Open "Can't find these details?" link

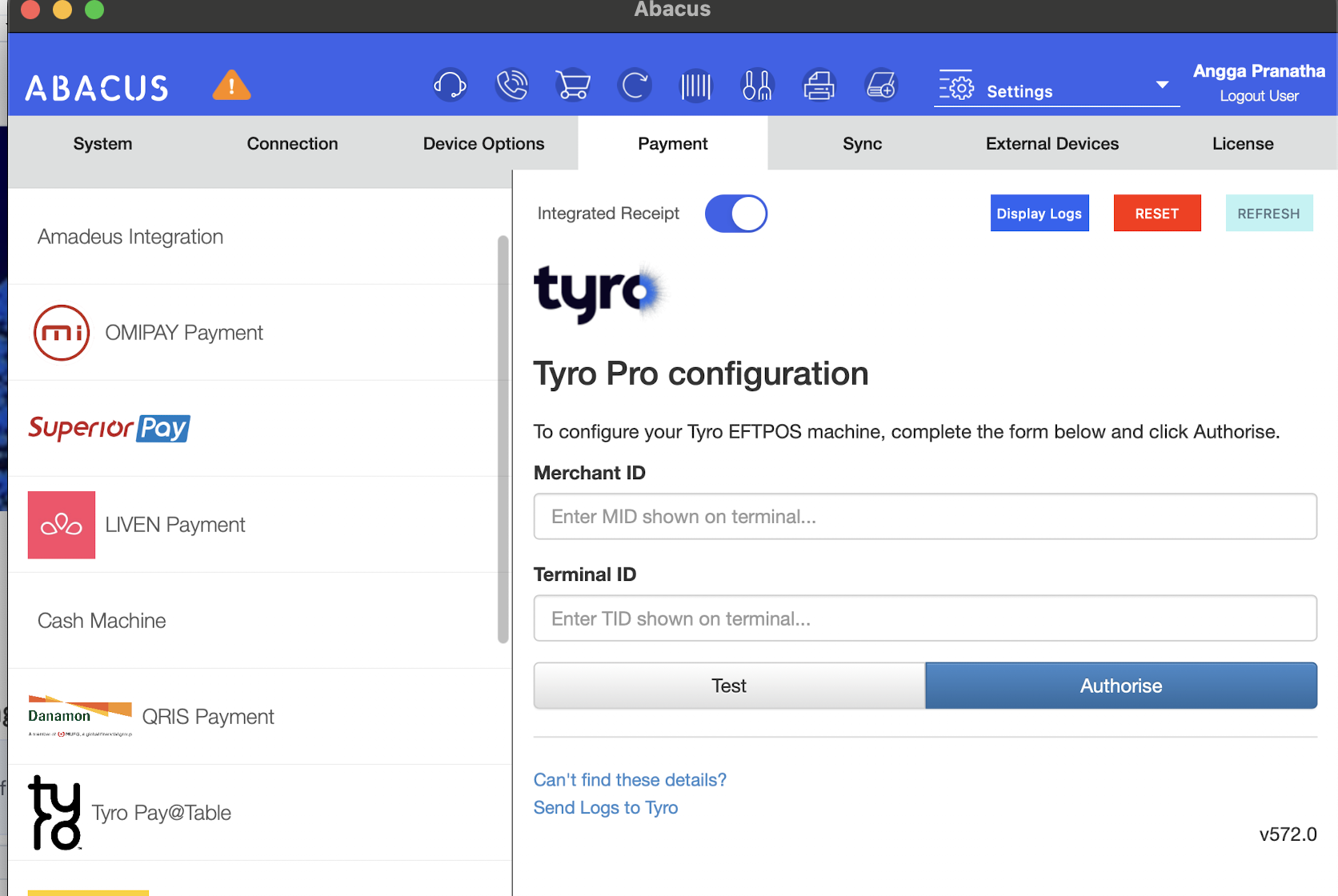tap(630, 780)
